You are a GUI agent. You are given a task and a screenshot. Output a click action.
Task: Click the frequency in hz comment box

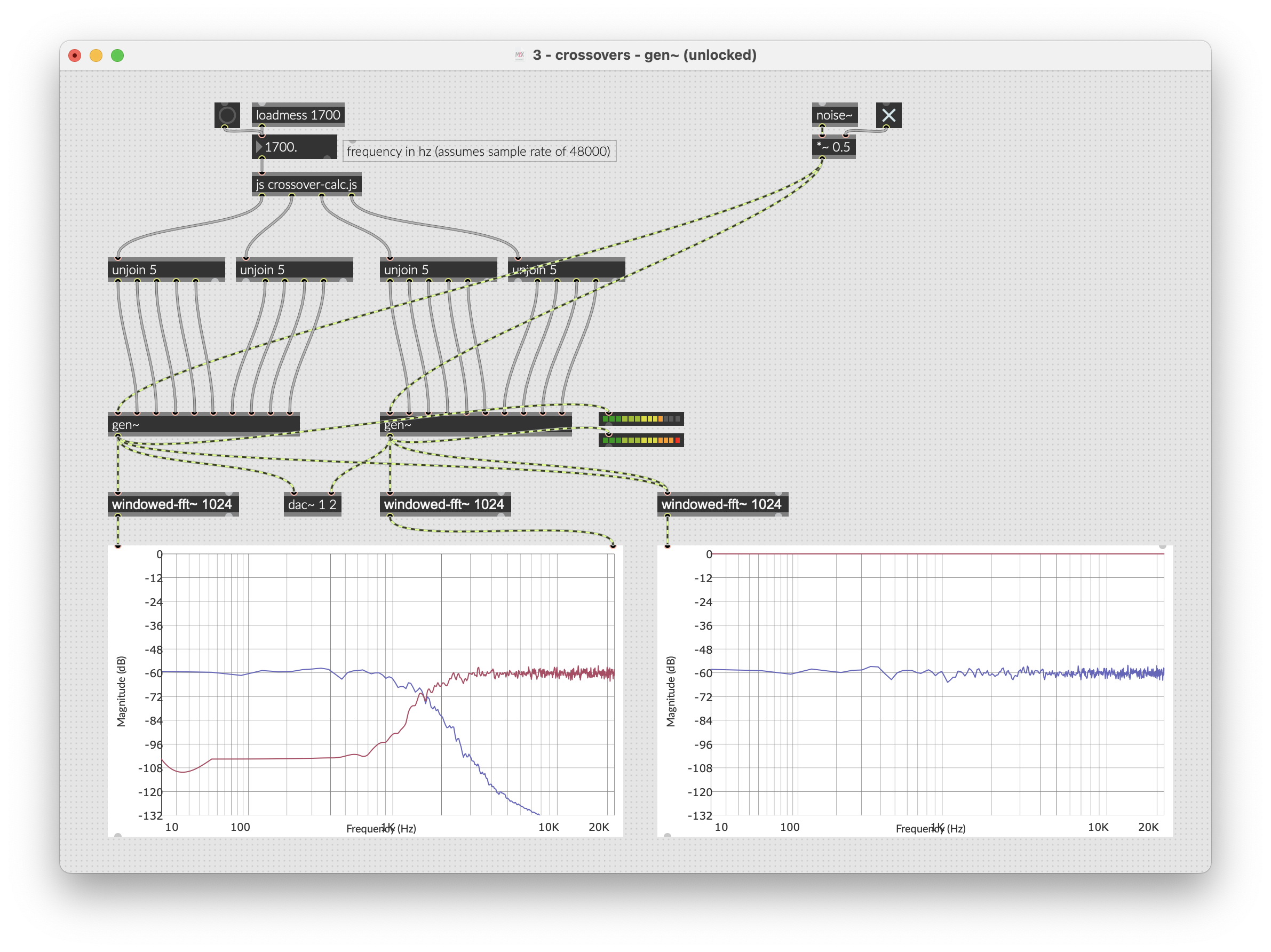click(x=479, y=151)
